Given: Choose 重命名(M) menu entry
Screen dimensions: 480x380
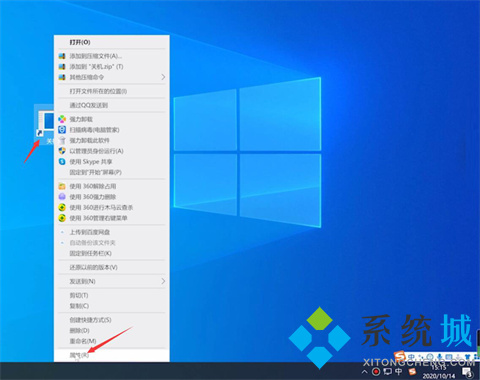Looking at the screenshot, I should (112, 341).
